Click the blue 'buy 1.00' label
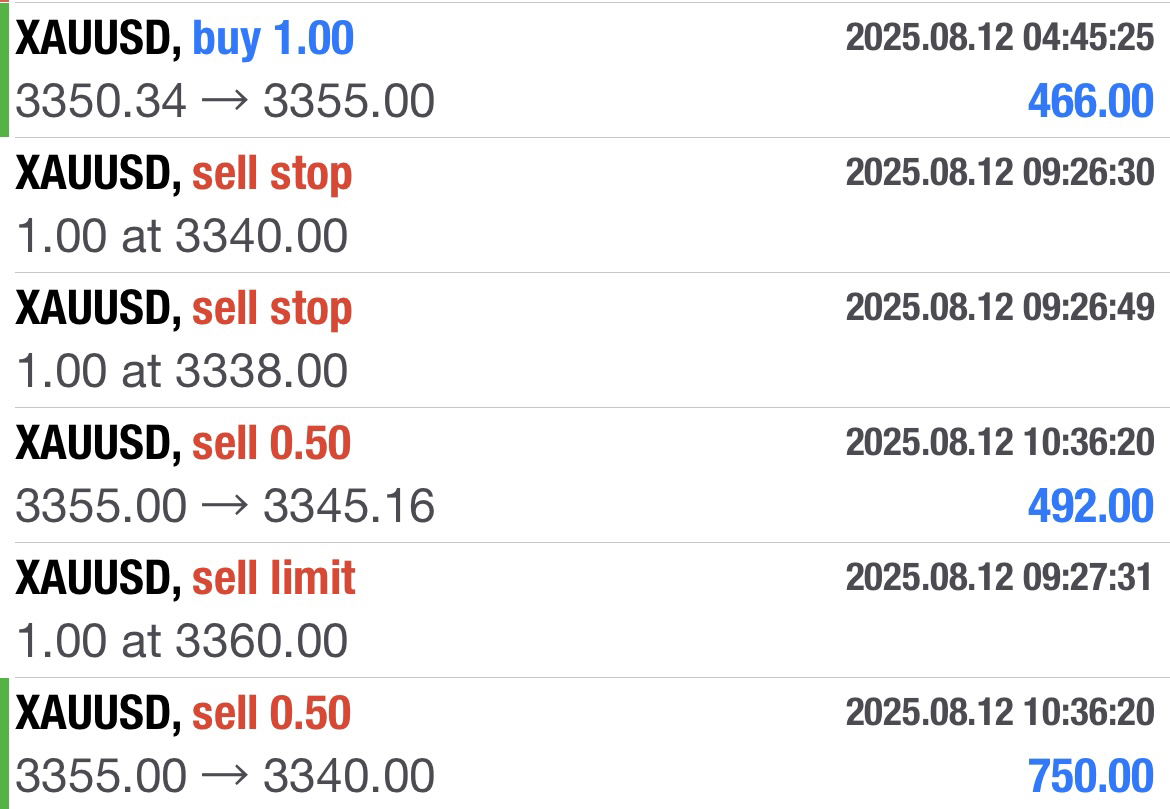This screenshot has height=809, width=1170. click(273, 39)
